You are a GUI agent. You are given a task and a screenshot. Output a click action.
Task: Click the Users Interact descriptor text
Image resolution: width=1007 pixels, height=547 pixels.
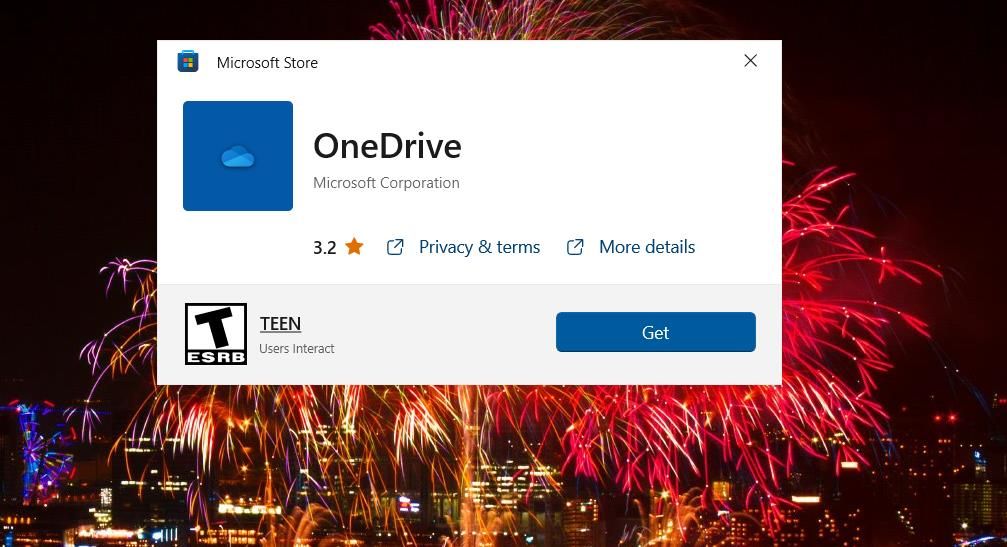pyautogui.click(x=297, y=349)
